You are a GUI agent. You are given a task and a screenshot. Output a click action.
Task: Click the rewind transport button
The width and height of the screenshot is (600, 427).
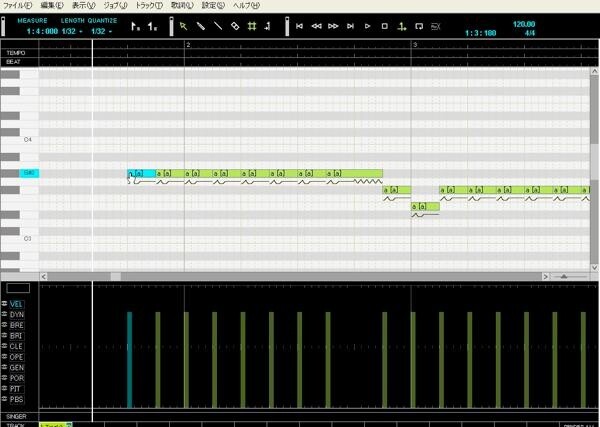point(317,27)
